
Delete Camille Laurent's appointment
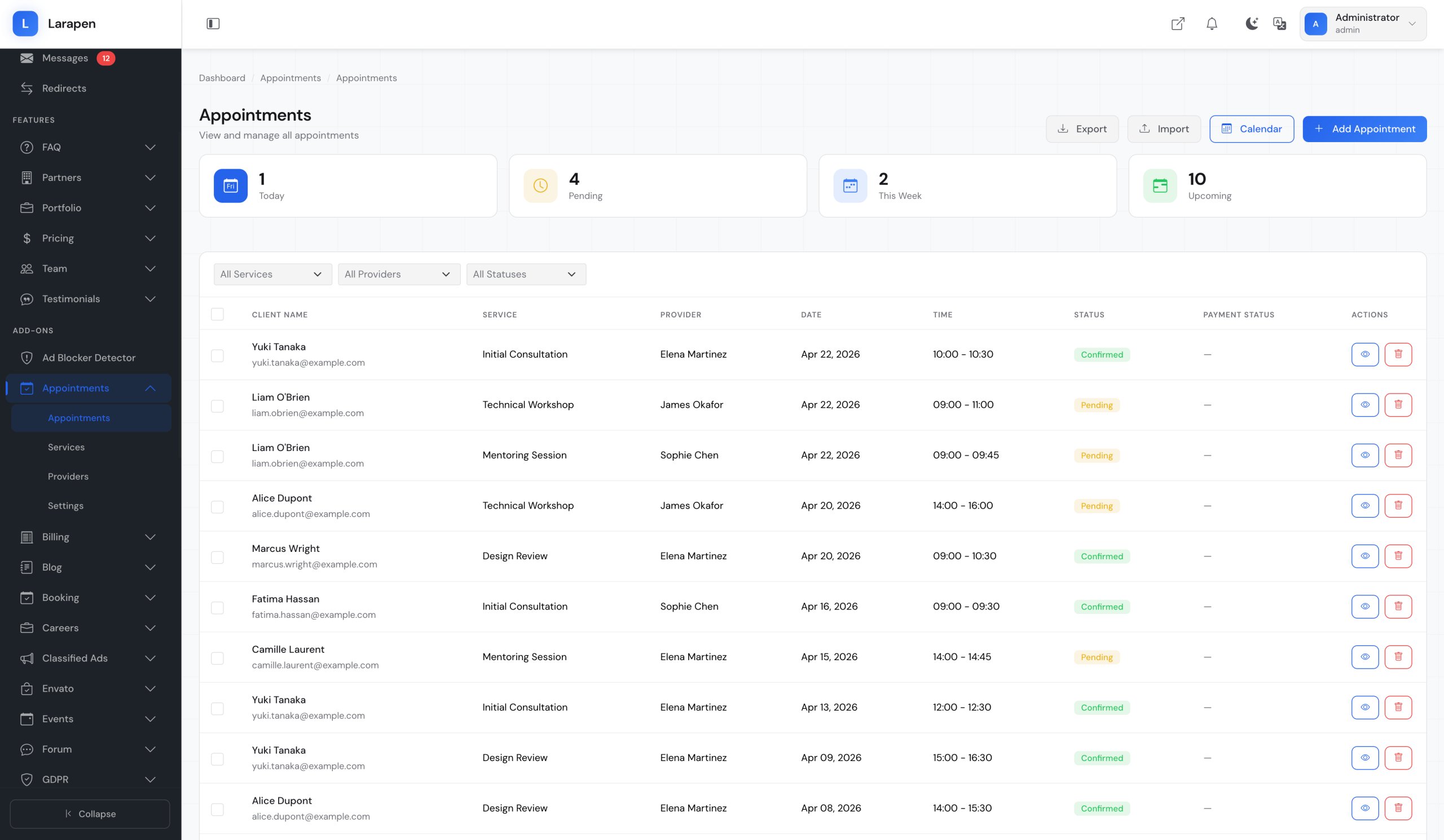click(1398, 657)
